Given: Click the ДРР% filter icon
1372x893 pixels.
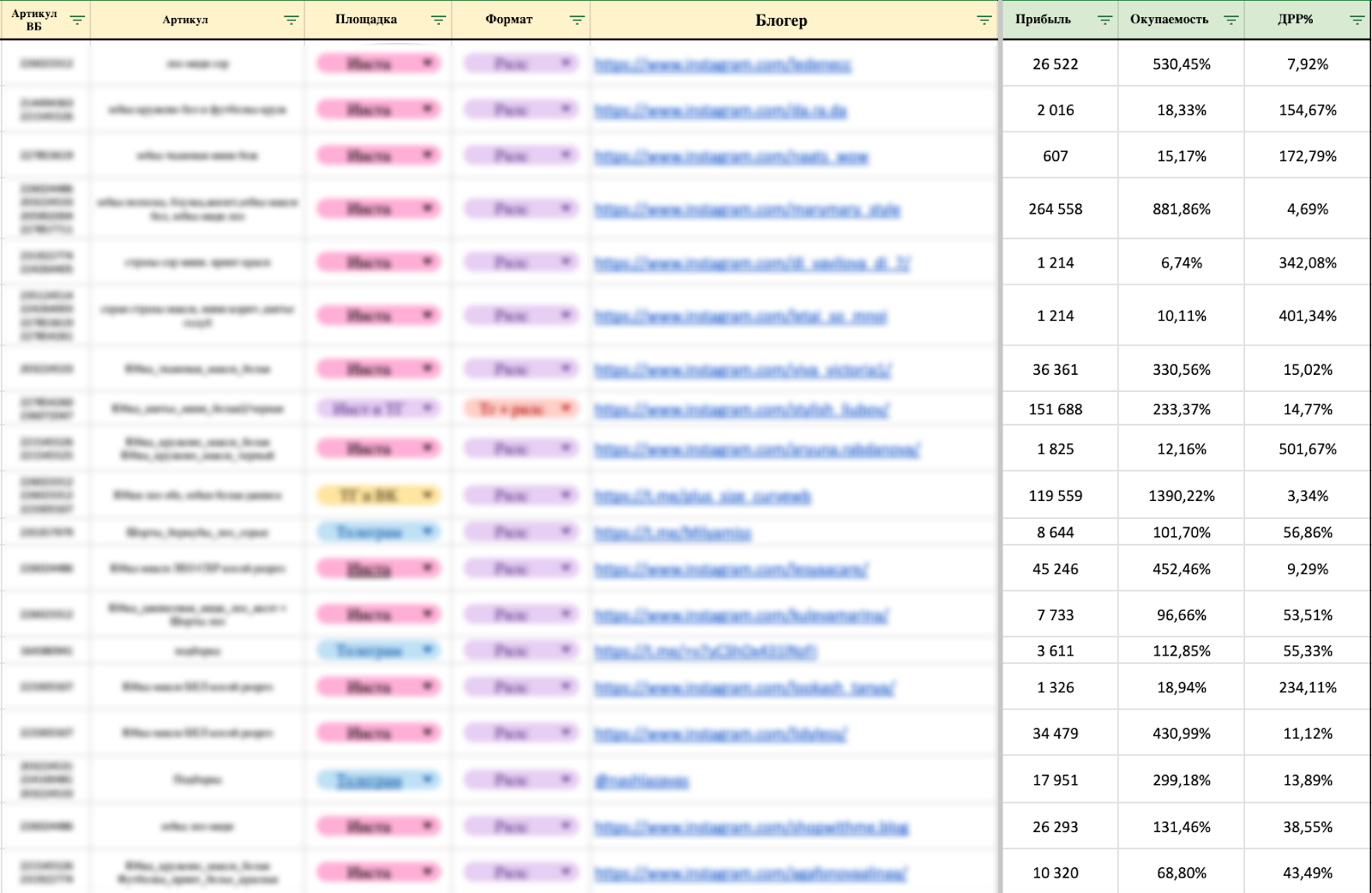Looking at the screenshot, I should click(1357, 20).
